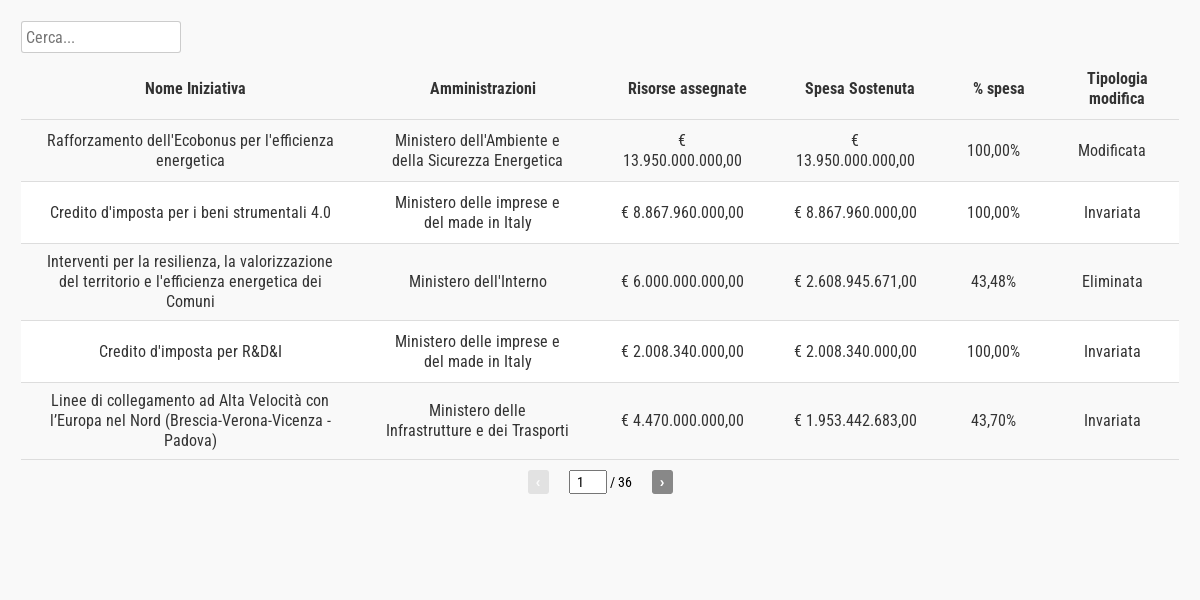Click Interventi per la resilienza initiative
The image size is (1200, 600).
[190, 281]
